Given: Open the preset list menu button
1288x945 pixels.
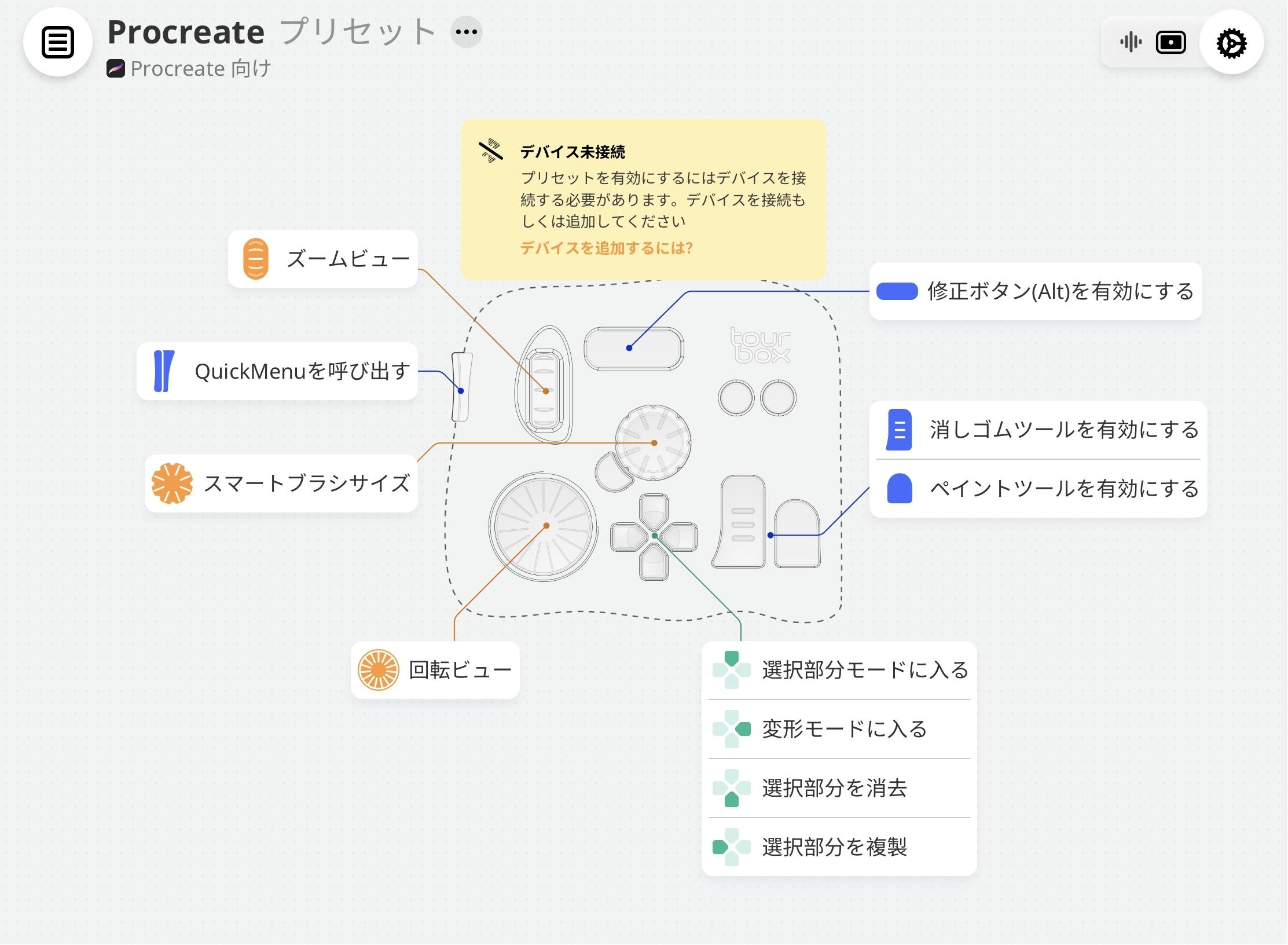Looking at the screenshot, I should coord(58,42).
